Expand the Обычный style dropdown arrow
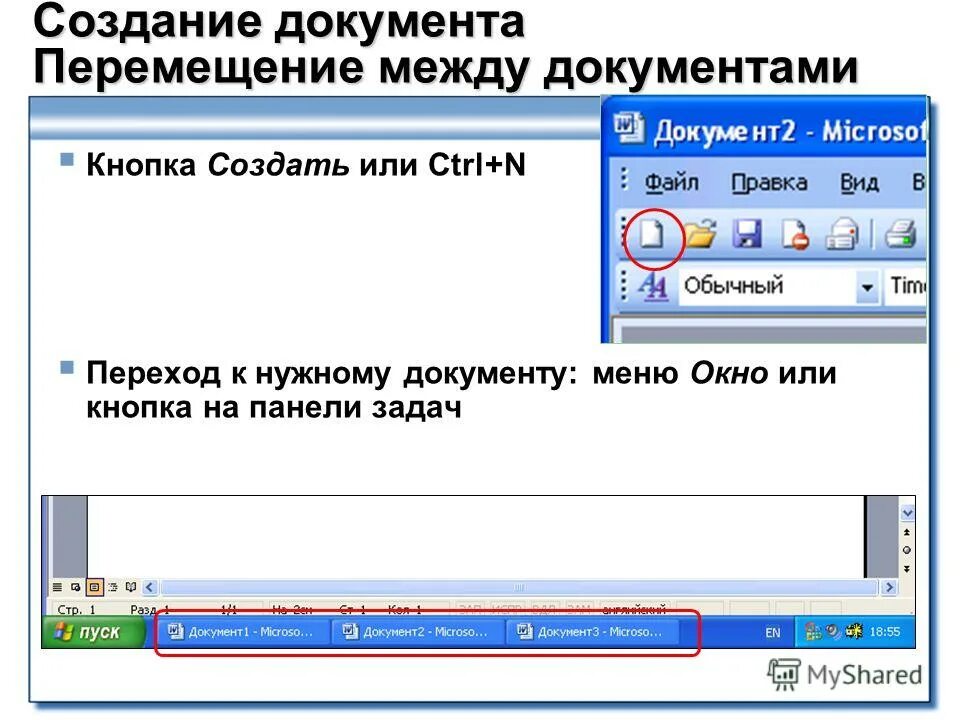Viewport: 960px width, 720px height. (867, 287)
